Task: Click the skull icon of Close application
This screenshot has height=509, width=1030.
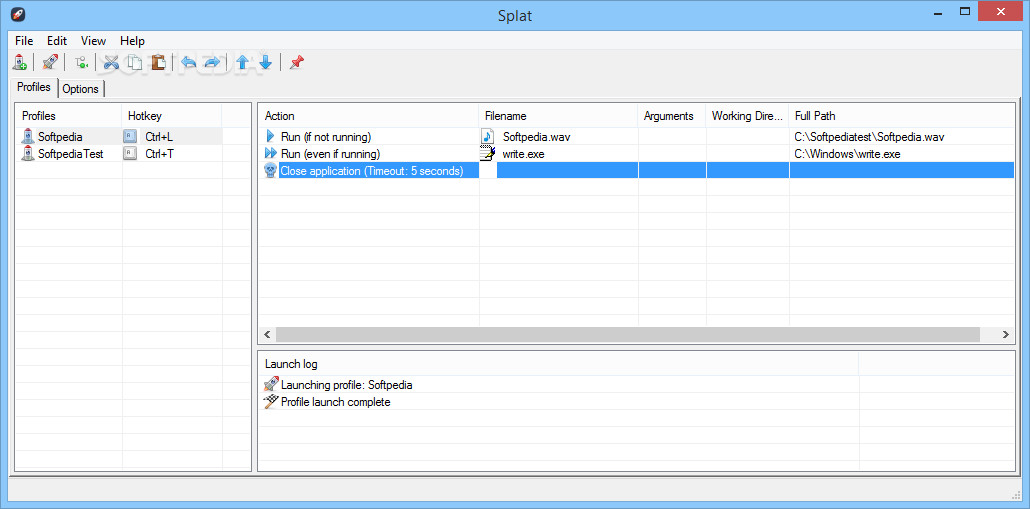Action: 270,171
